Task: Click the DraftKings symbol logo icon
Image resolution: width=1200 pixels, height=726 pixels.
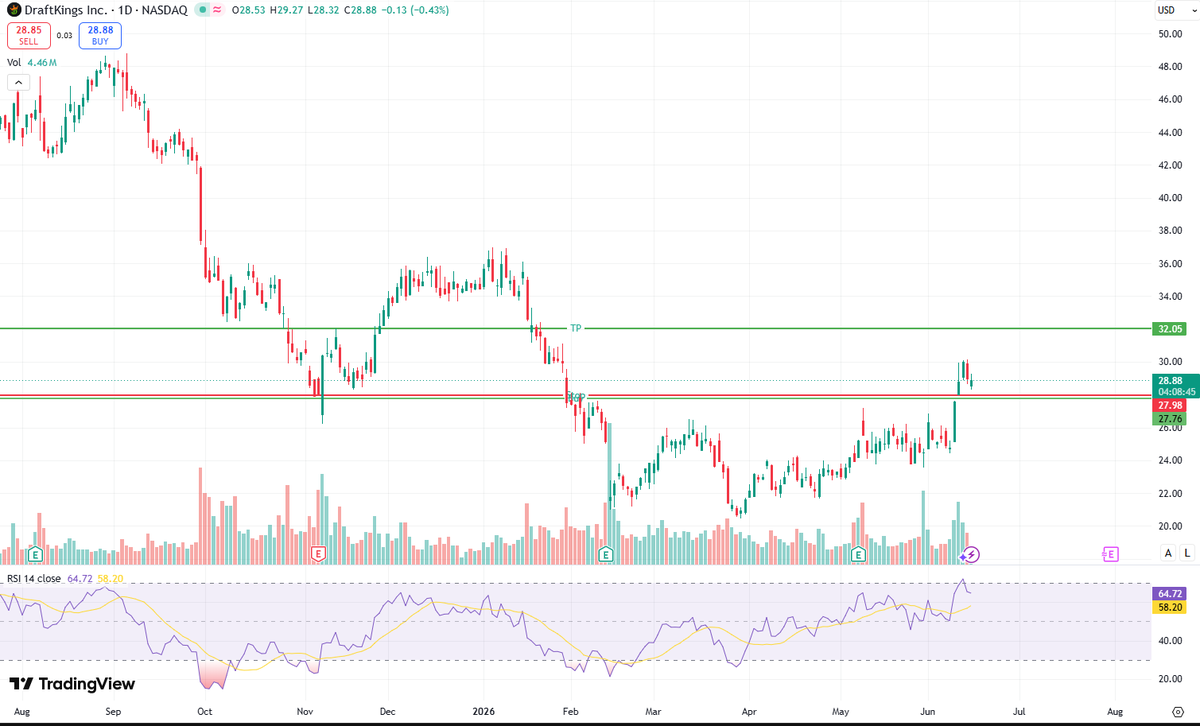Action: [14, 9]
